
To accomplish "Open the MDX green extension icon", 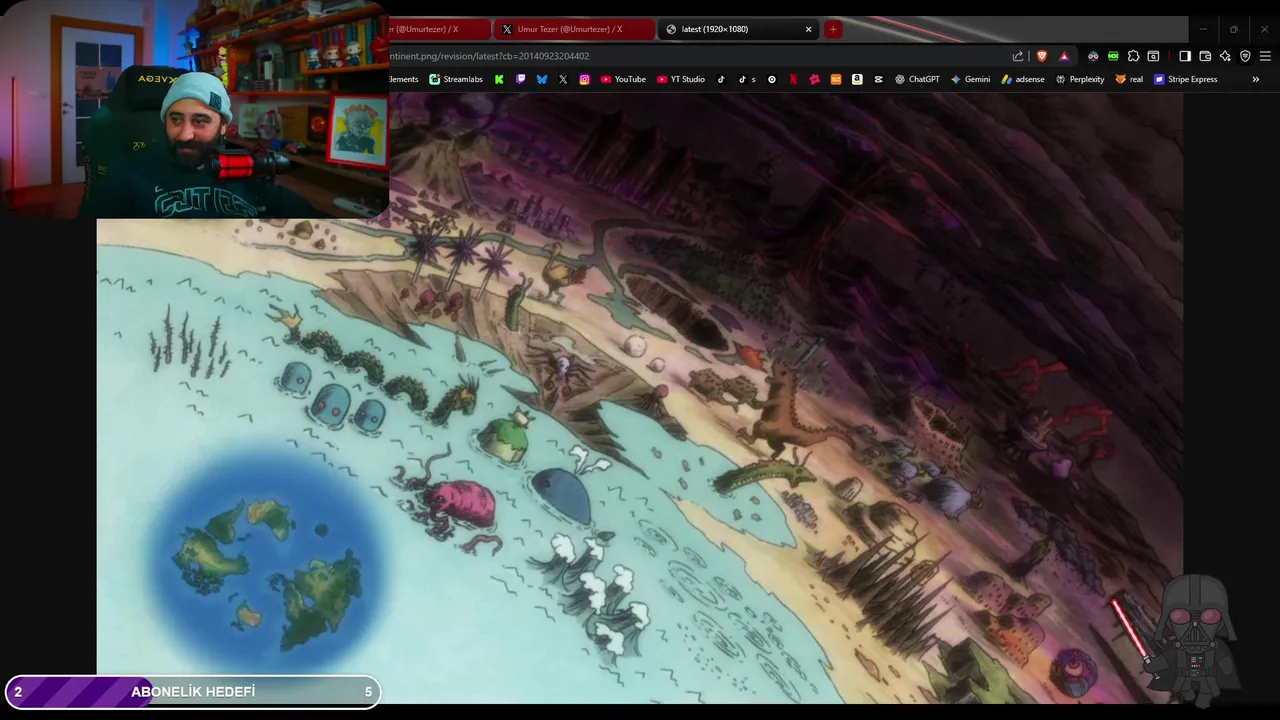I will (1113, 56).
